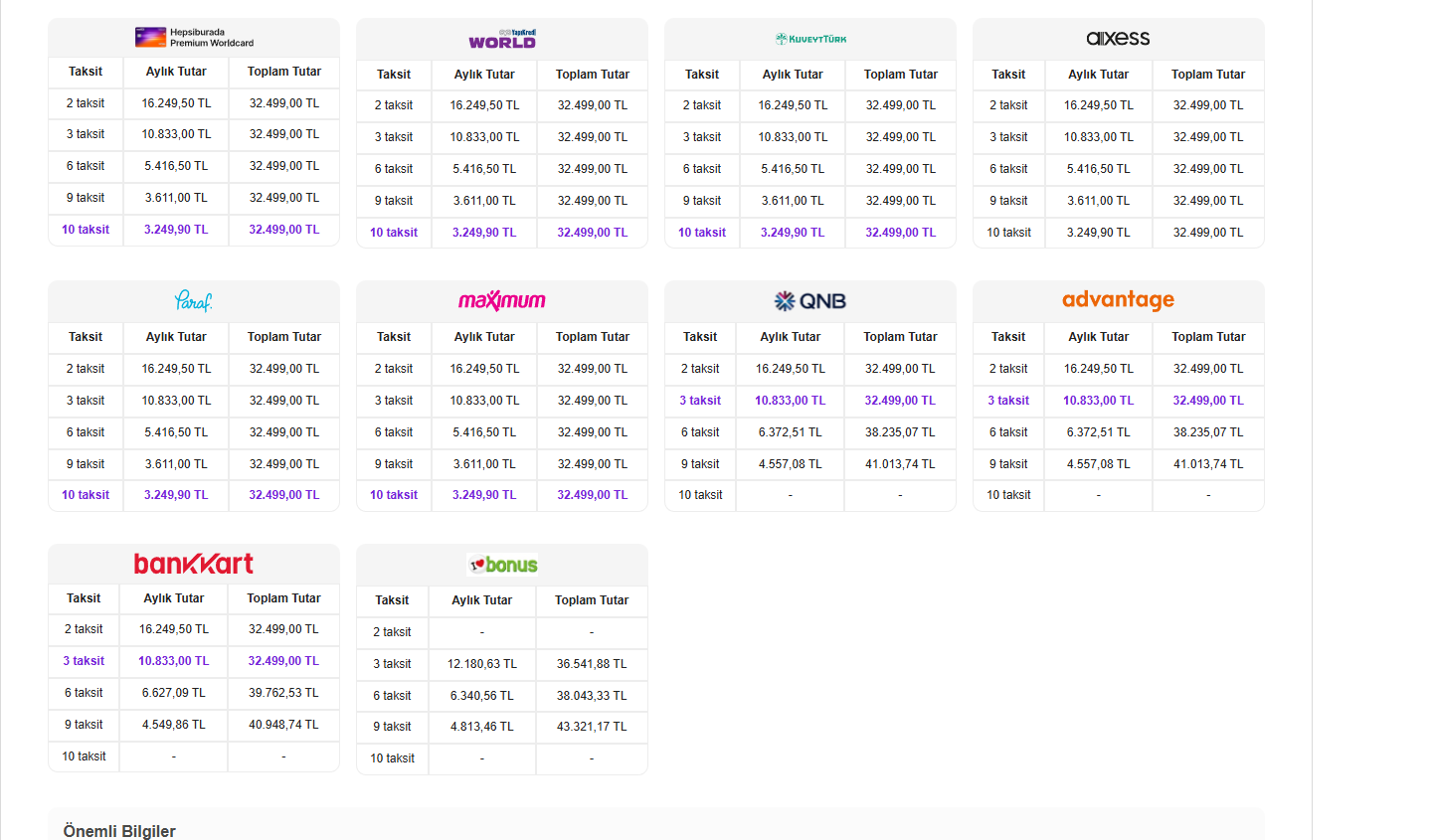
Task: Click the Advantage card logo
Action: coord(1118,300)
